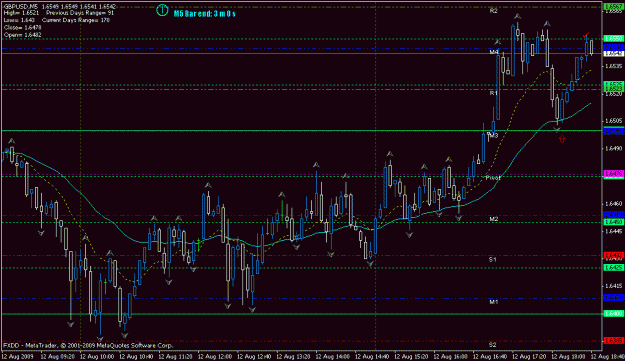Click the "12 Aug 2009" time axis label

[x=18, y=356]
